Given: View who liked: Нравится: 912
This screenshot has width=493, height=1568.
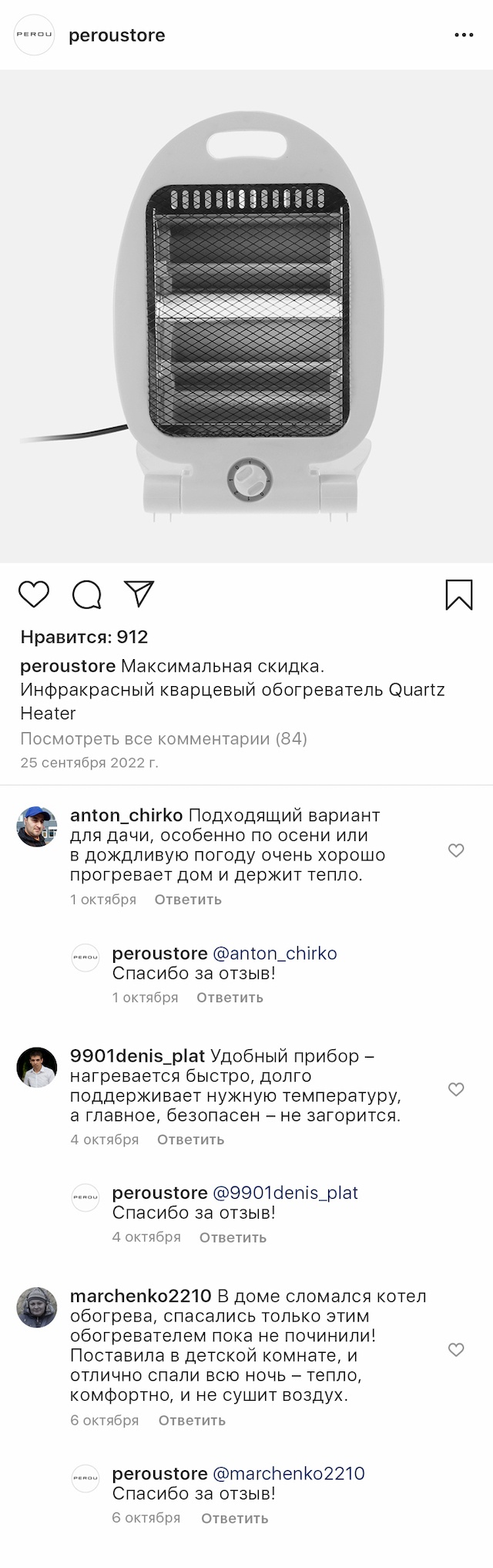Looking at the screenshot, I should click(84, 637).
